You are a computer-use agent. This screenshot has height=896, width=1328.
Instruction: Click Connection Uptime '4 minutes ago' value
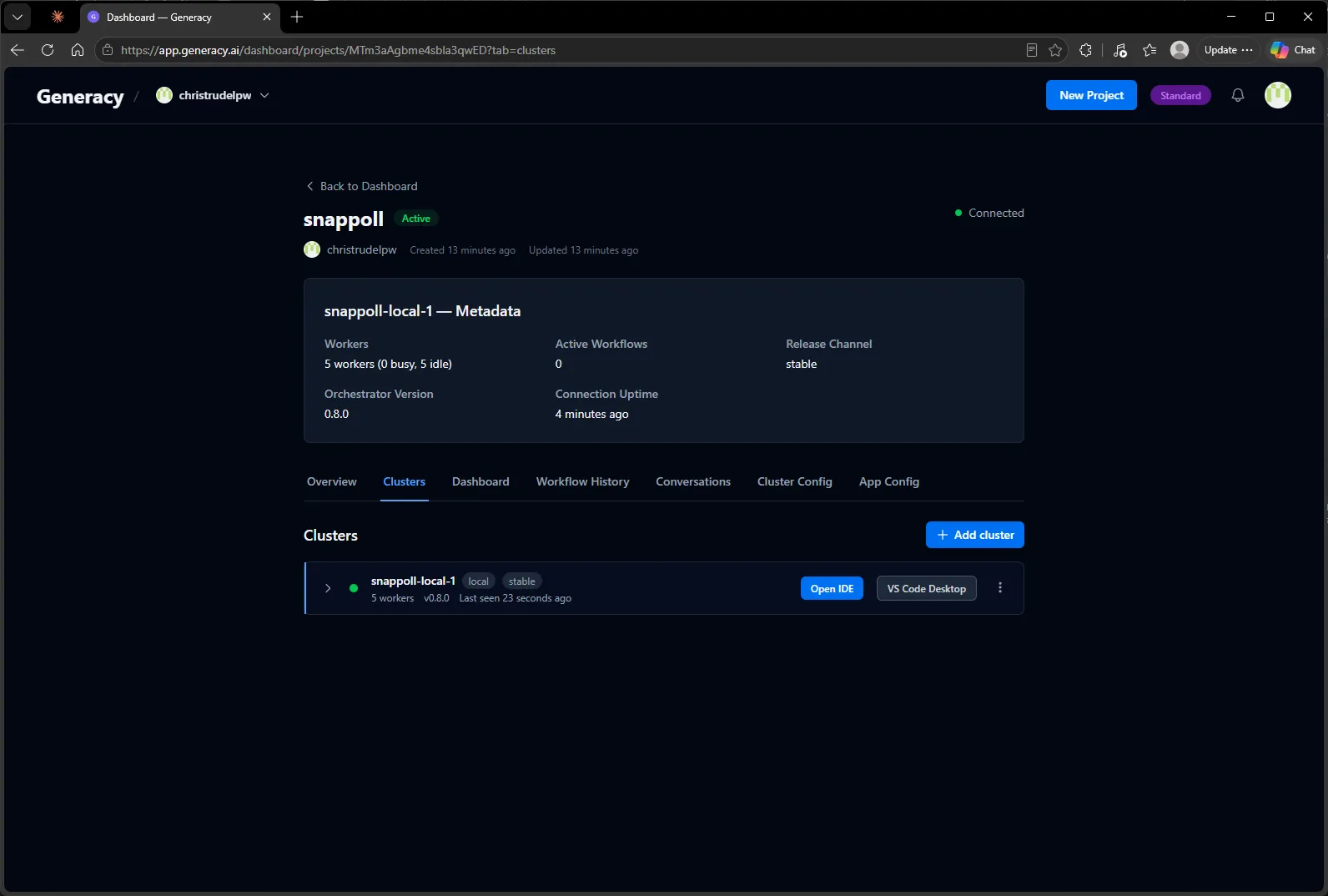point(591,414)
